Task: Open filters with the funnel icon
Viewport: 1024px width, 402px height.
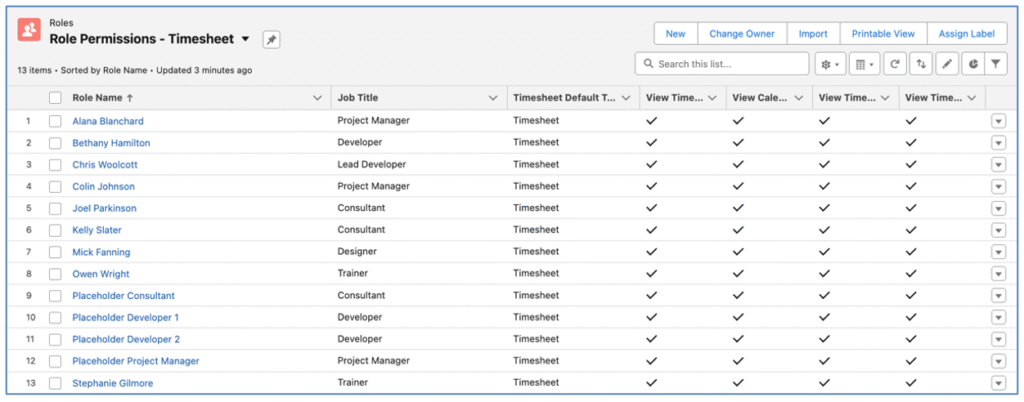Action: pos(995,64)
